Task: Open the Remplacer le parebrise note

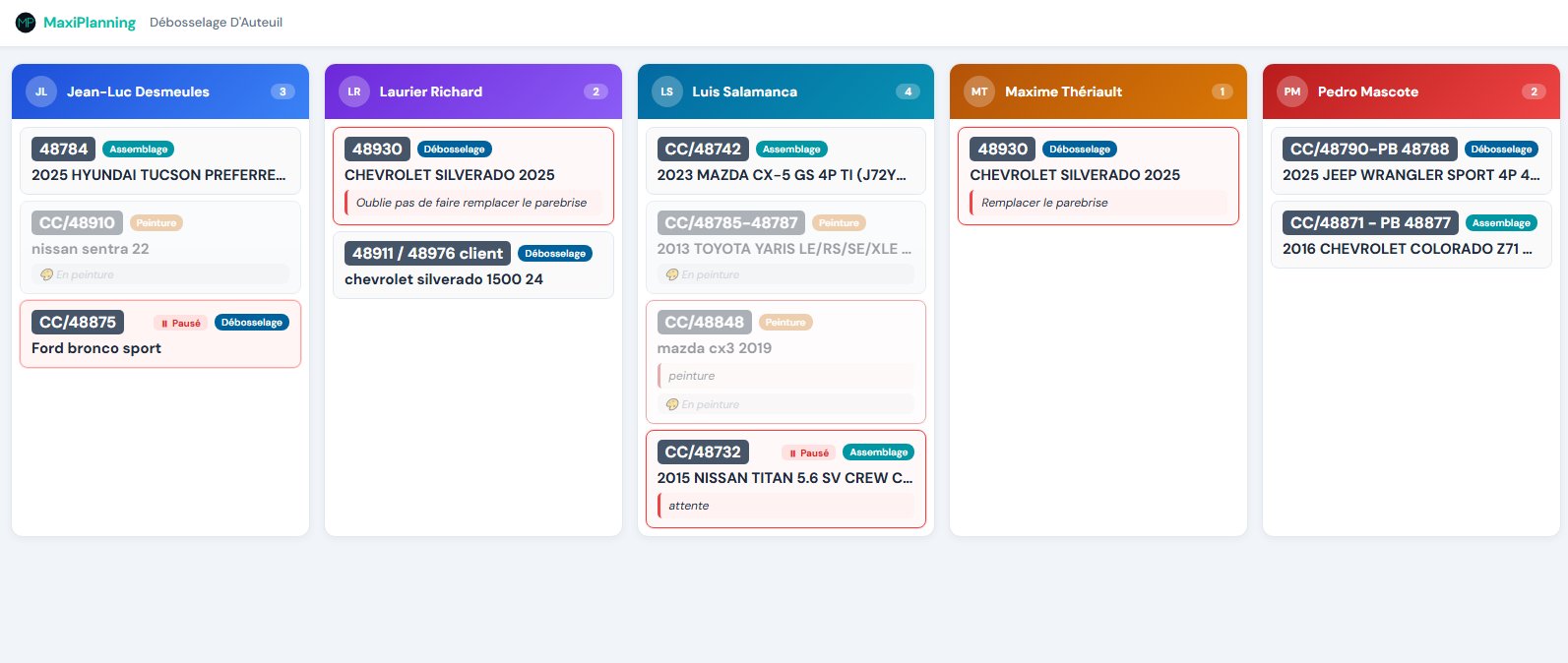Action: [x=1098, y=203]
